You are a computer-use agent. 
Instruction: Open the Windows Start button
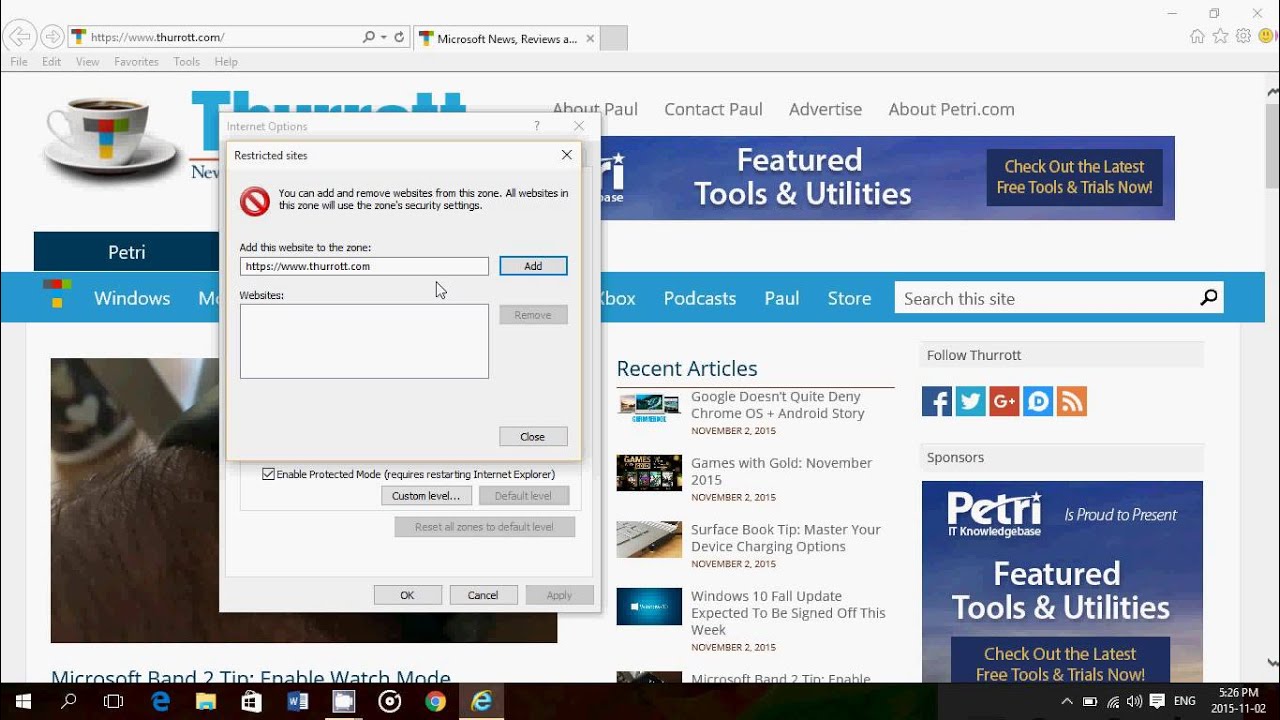[x=23, y=702]
